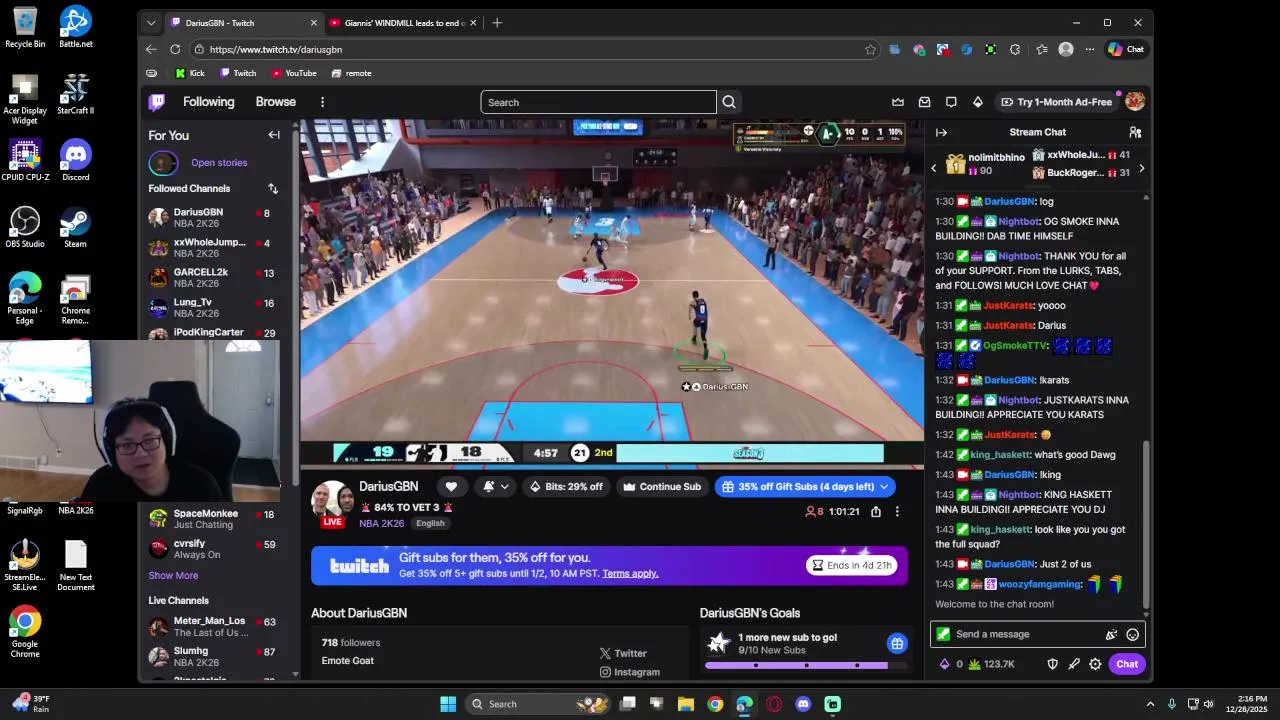The height and width of the screenshot is (720, 1280).
Task: Click the heart follow button for DariusGBN
Action: (x=451, y=486)
